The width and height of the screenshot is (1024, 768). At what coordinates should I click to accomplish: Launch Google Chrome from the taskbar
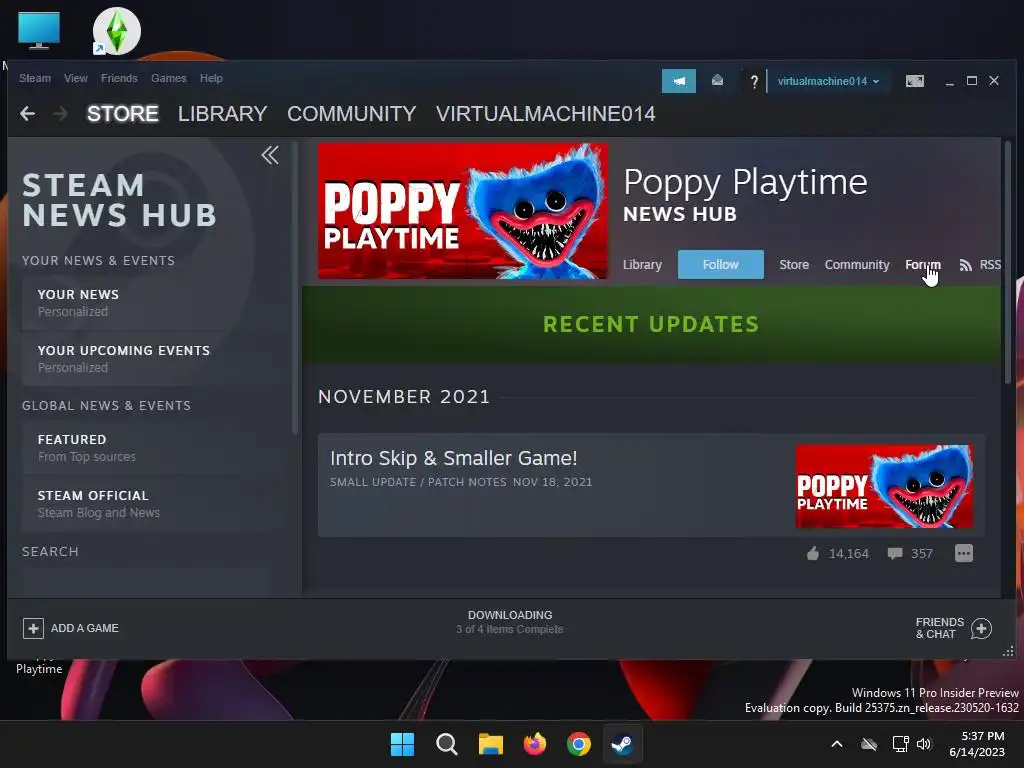tap(579, 744)
